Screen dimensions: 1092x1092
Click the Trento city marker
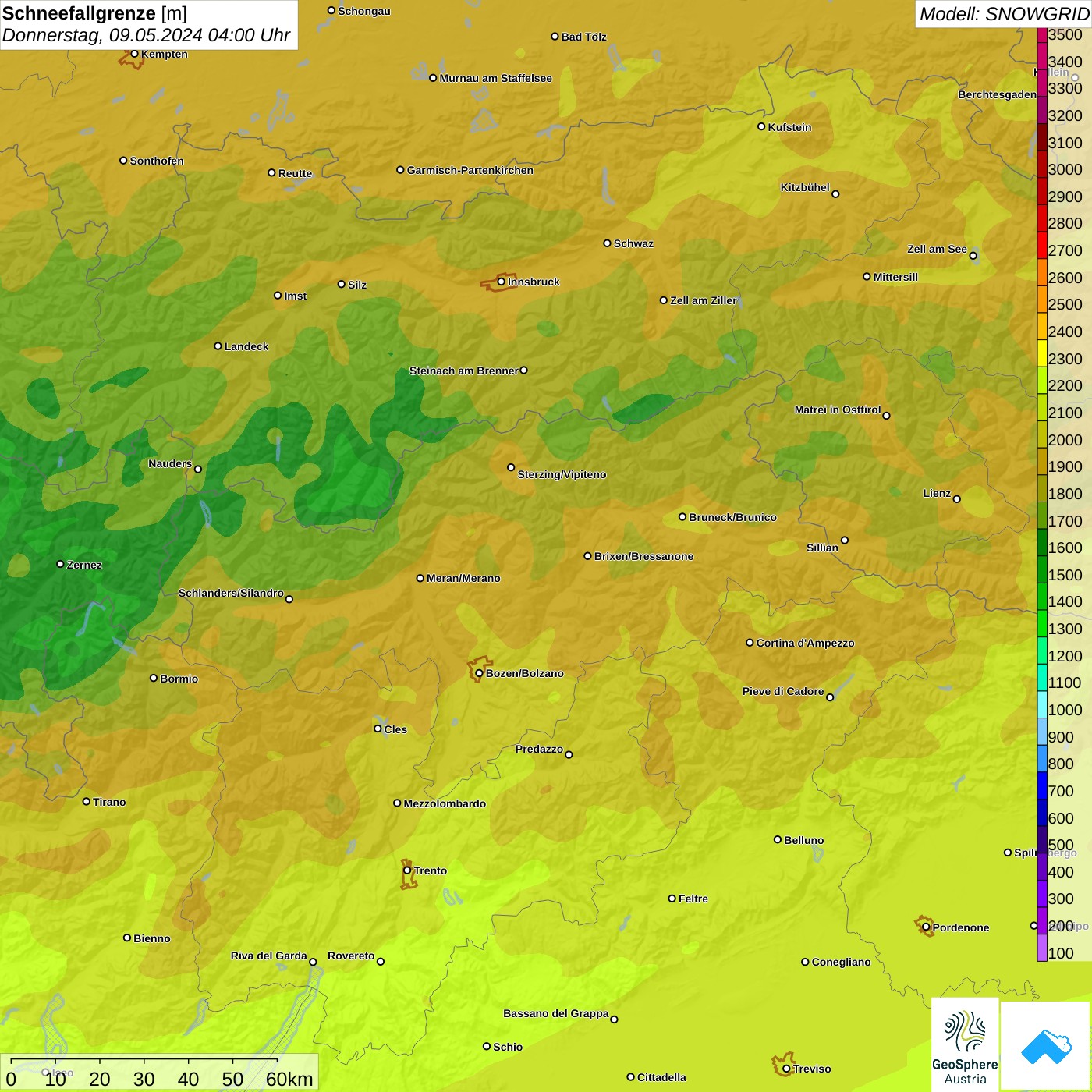(407, 870)
